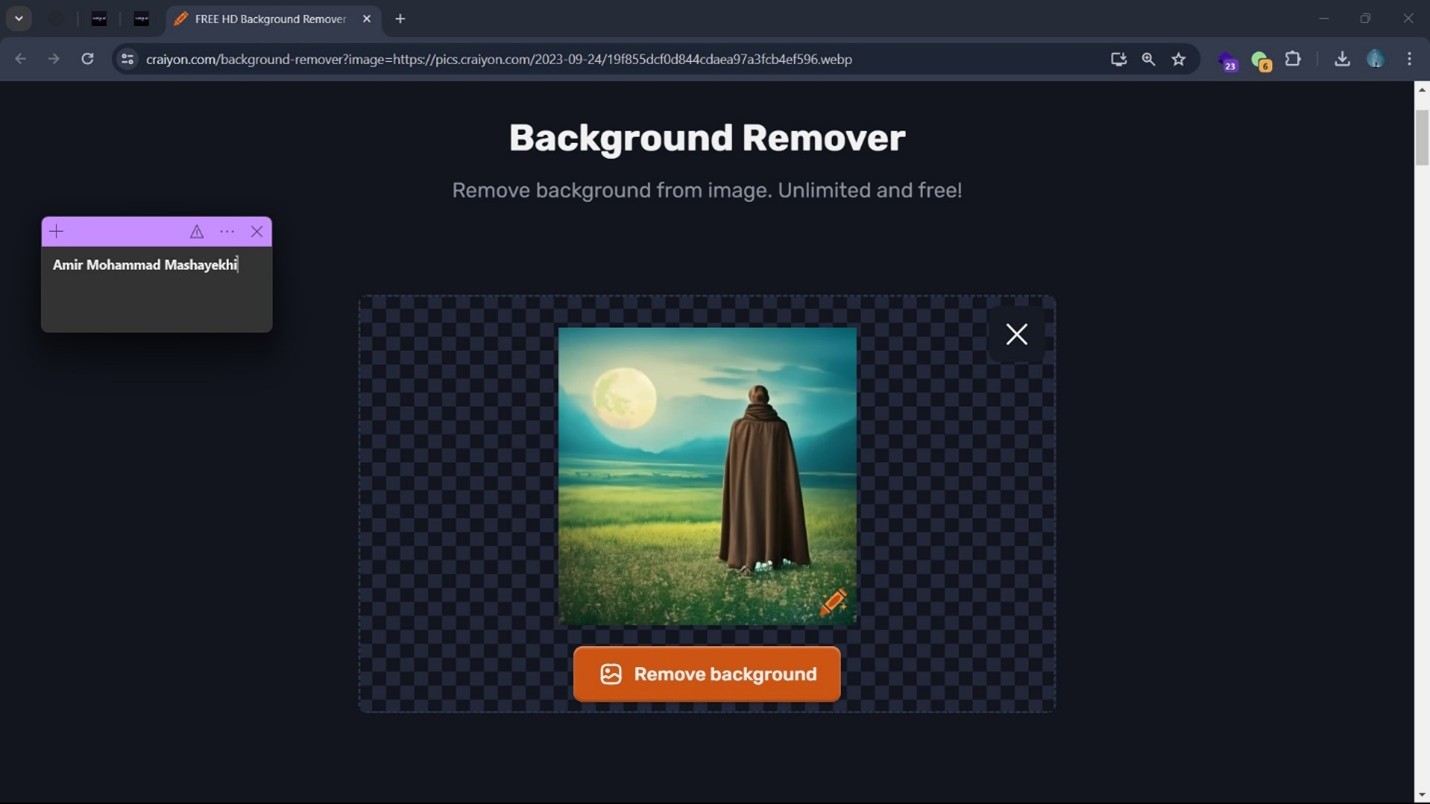This screenshot has width=1430, height=804.
Task: Open the Chrome profile avatar
Action: coord(1376,59)
